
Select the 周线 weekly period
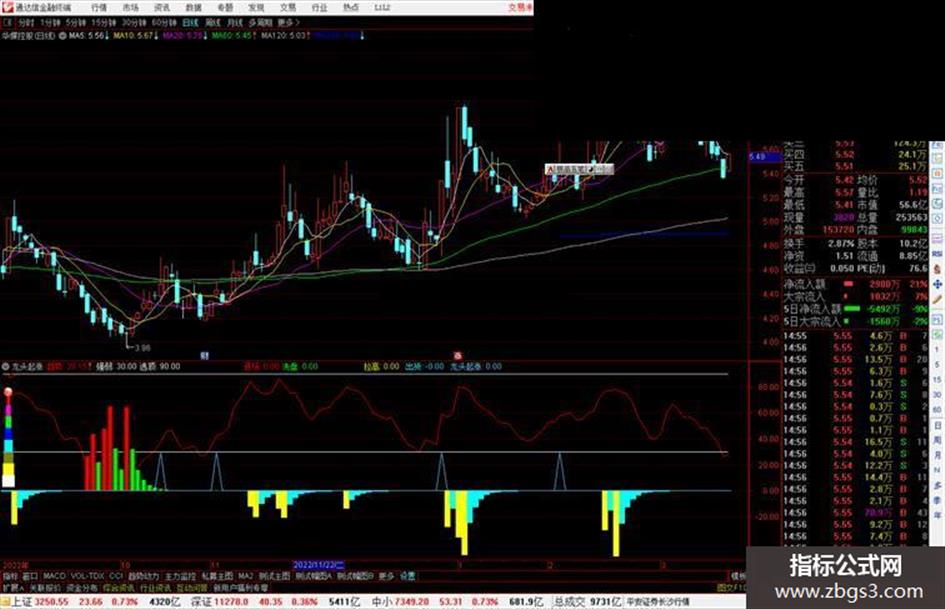click(x=213, y=23)
